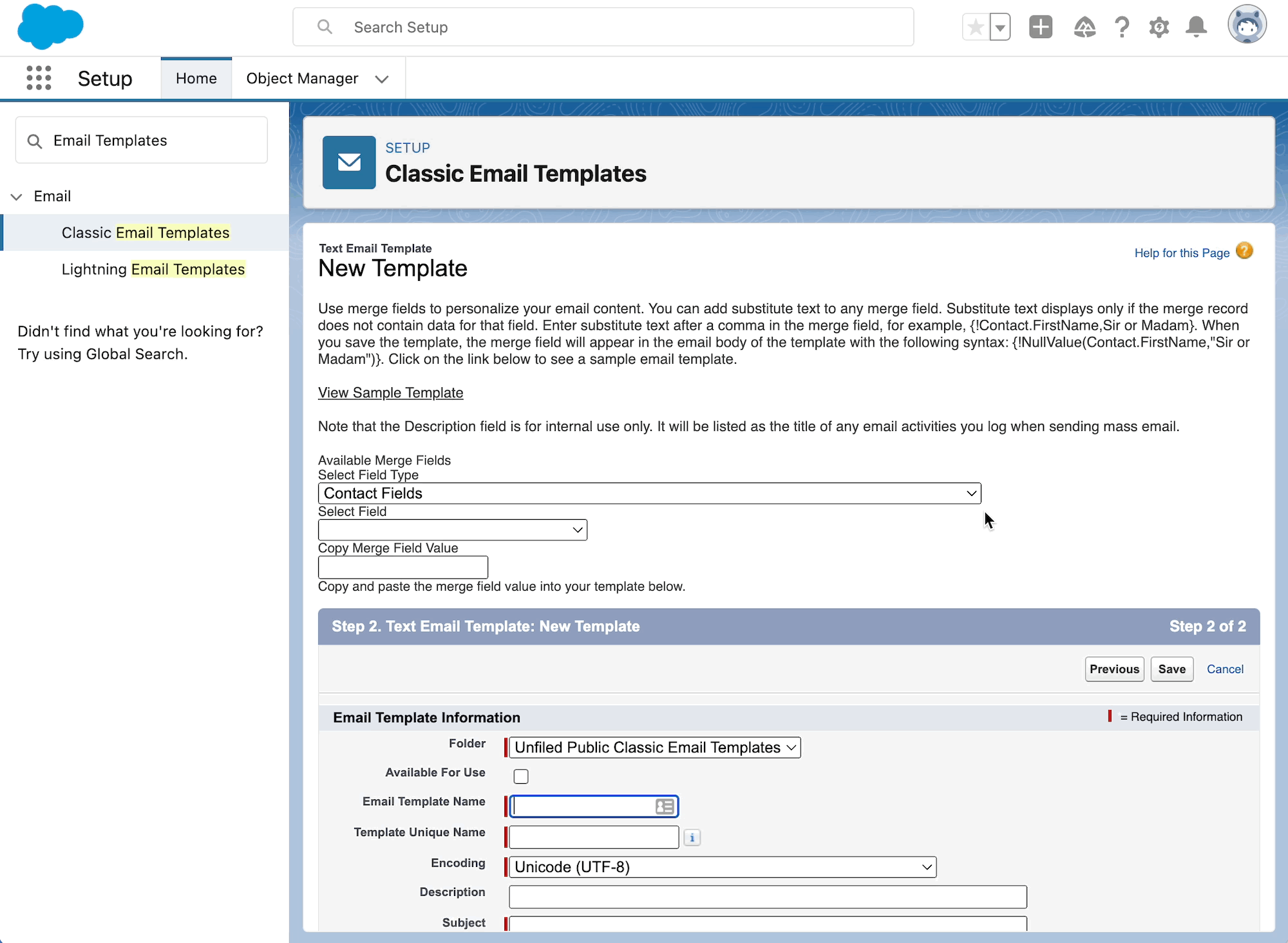Select Classic Email Templates in sidebar
Screen dimensions: 1288x943
[x=146, y=233]
